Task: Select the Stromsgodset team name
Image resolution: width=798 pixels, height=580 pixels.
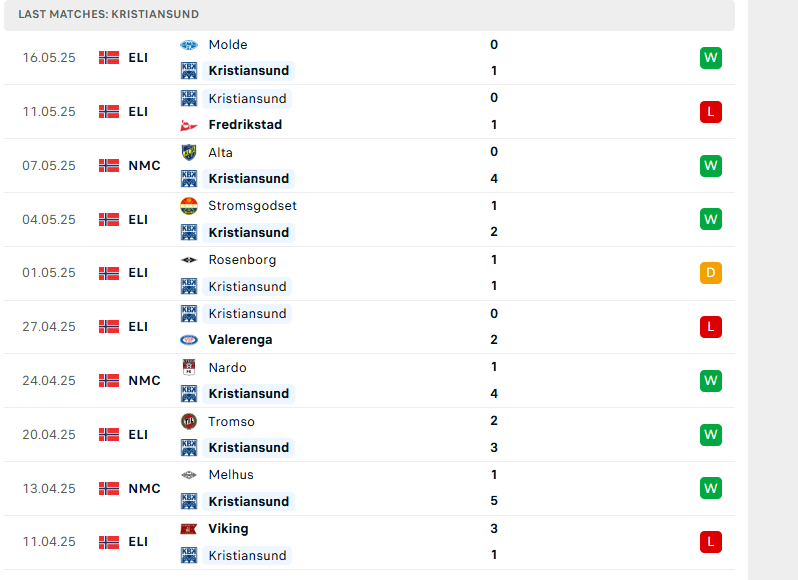Action: [x=252, y=206]
